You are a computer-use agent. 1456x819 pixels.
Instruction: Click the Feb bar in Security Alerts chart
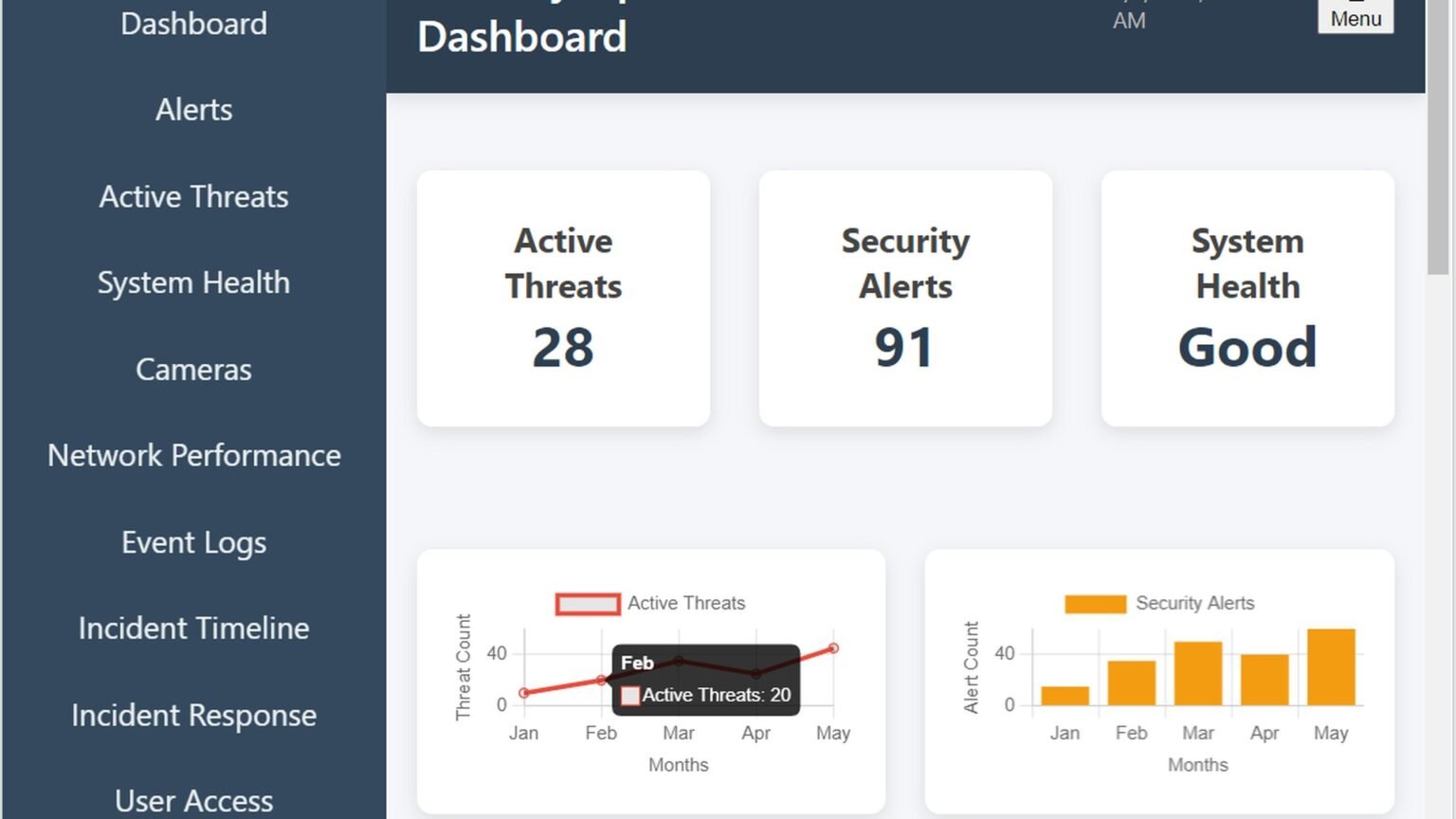(x=1131, y=682)
